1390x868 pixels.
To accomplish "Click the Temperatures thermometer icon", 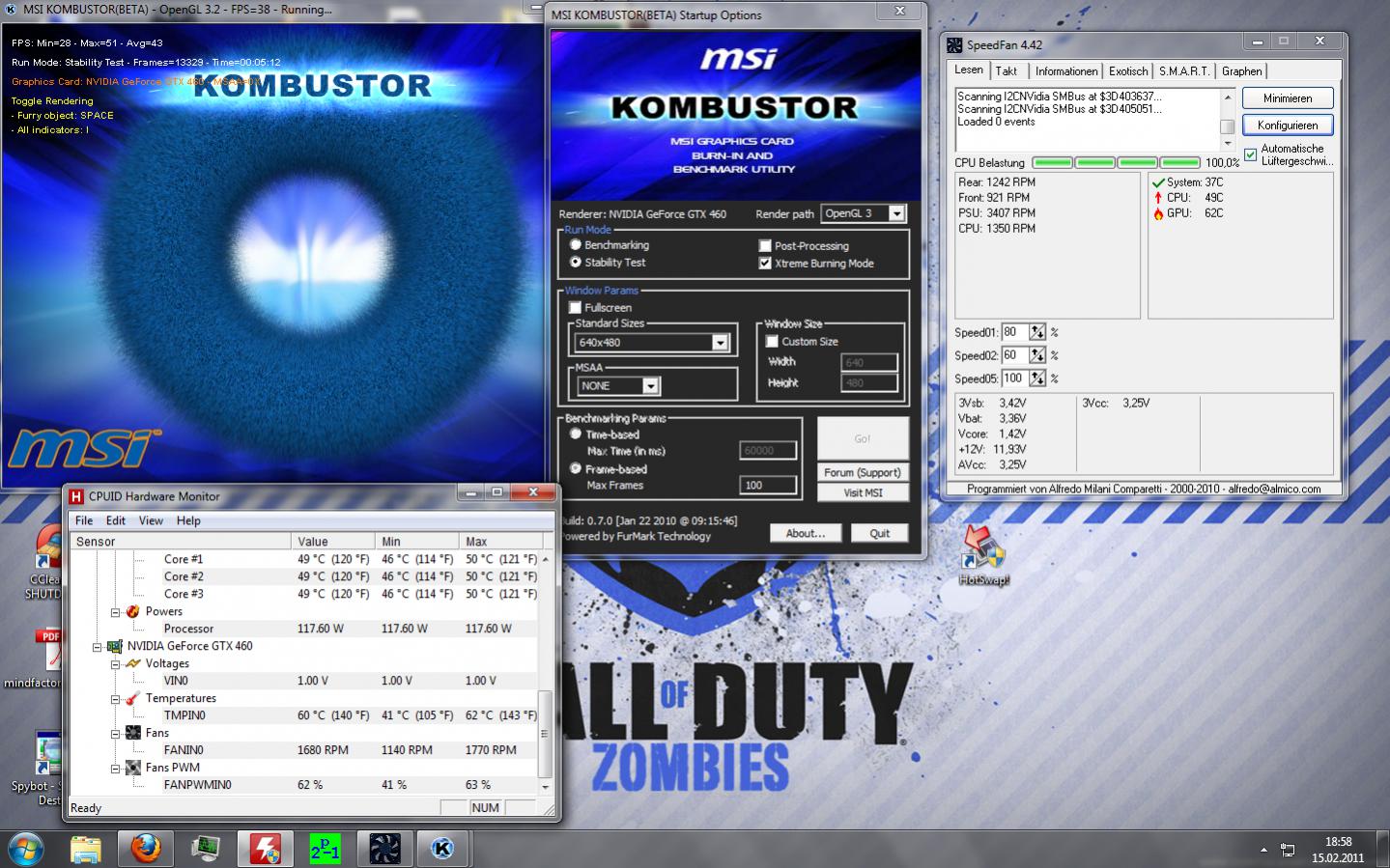I will (x=132, y=698).
